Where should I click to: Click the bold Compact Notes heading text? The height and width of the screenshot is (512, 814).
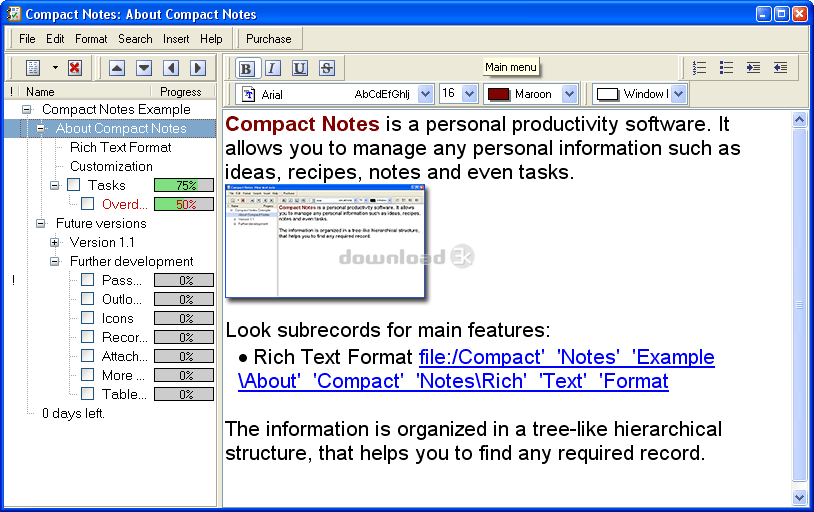(303, 124)
